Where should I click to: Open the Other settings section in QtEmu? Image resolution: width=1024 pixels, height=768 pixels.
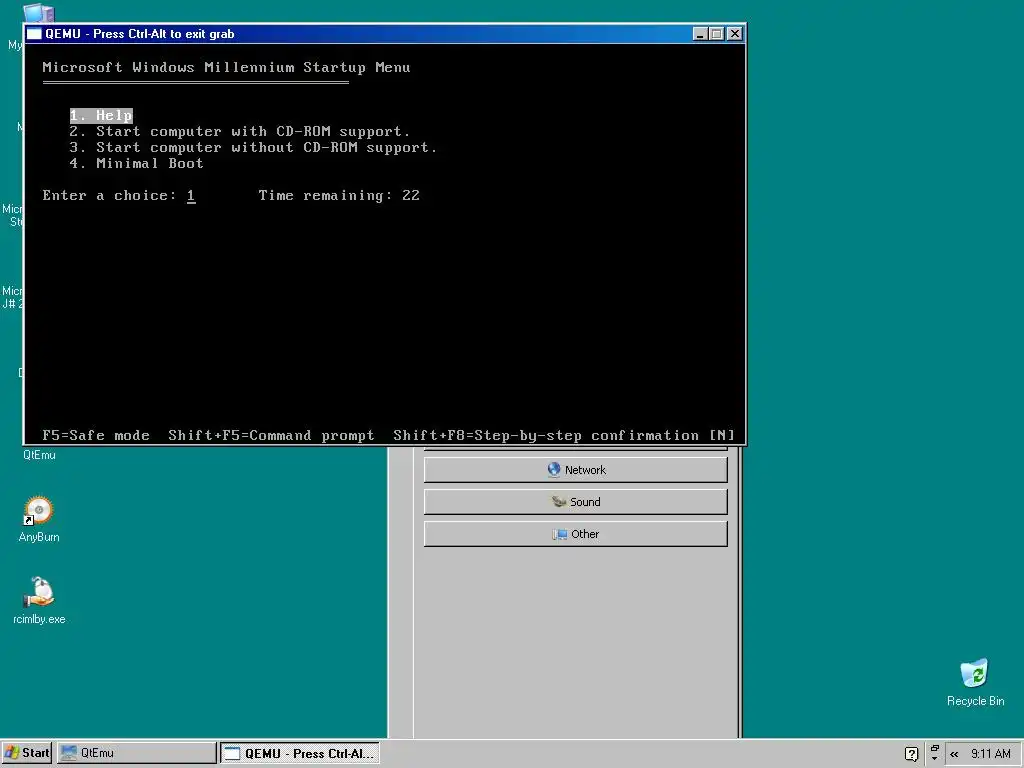click(575, 534)
